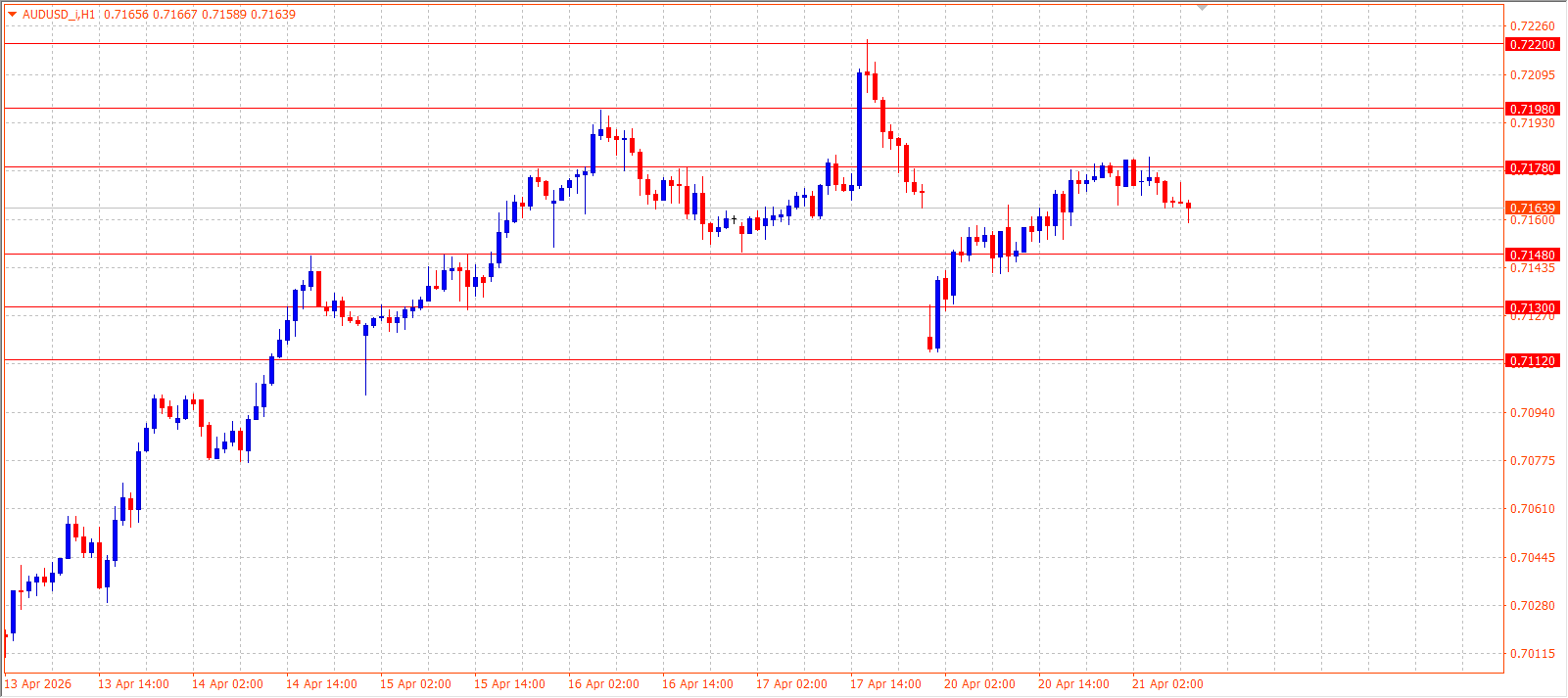The width and height of the screenshot is (1568, 698).
Task: Click the 17 Apr 02:00 time axis label
Action: (x=791, y=684)
